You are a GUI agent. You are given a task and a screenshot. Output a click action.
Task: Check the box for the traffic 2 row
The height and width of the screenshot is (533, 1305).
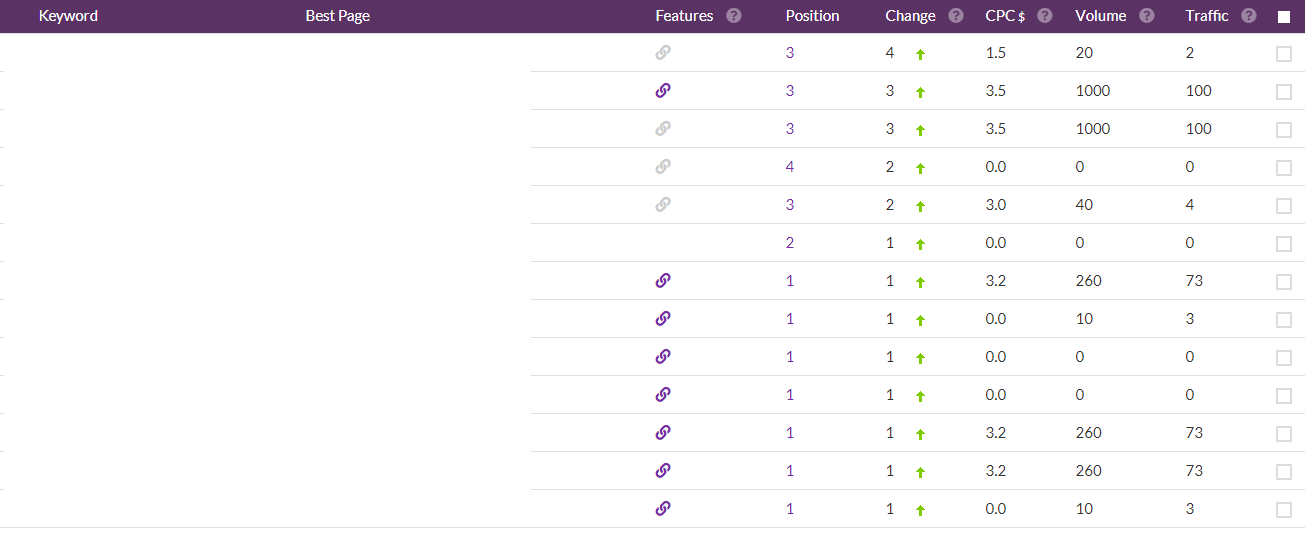[1284, 54]
